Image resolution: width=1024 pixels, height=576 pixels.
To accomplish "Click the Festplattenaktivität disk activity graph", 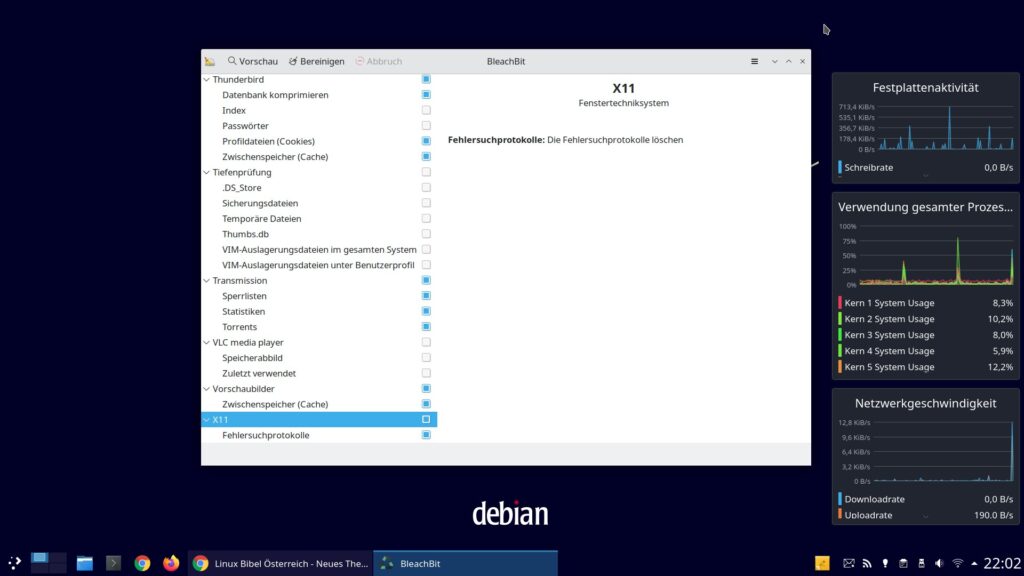I will coord(925,128).
